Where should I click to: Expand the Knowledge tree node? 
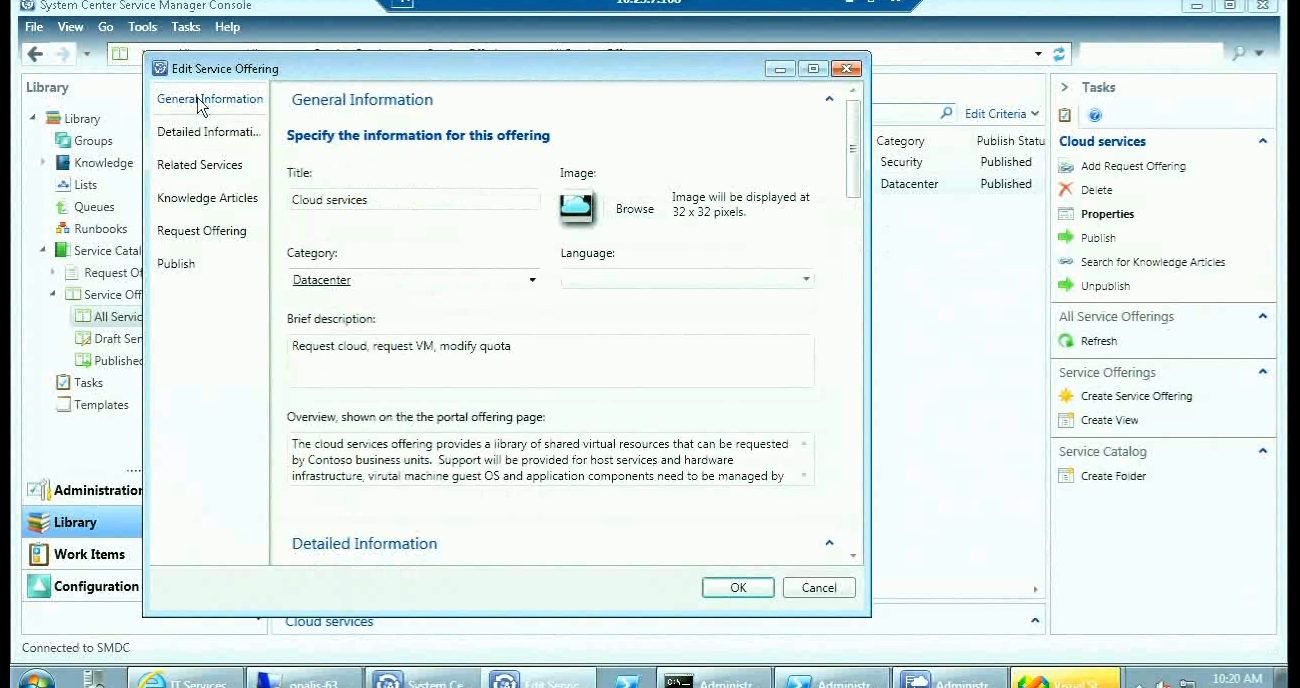(43, 162)
